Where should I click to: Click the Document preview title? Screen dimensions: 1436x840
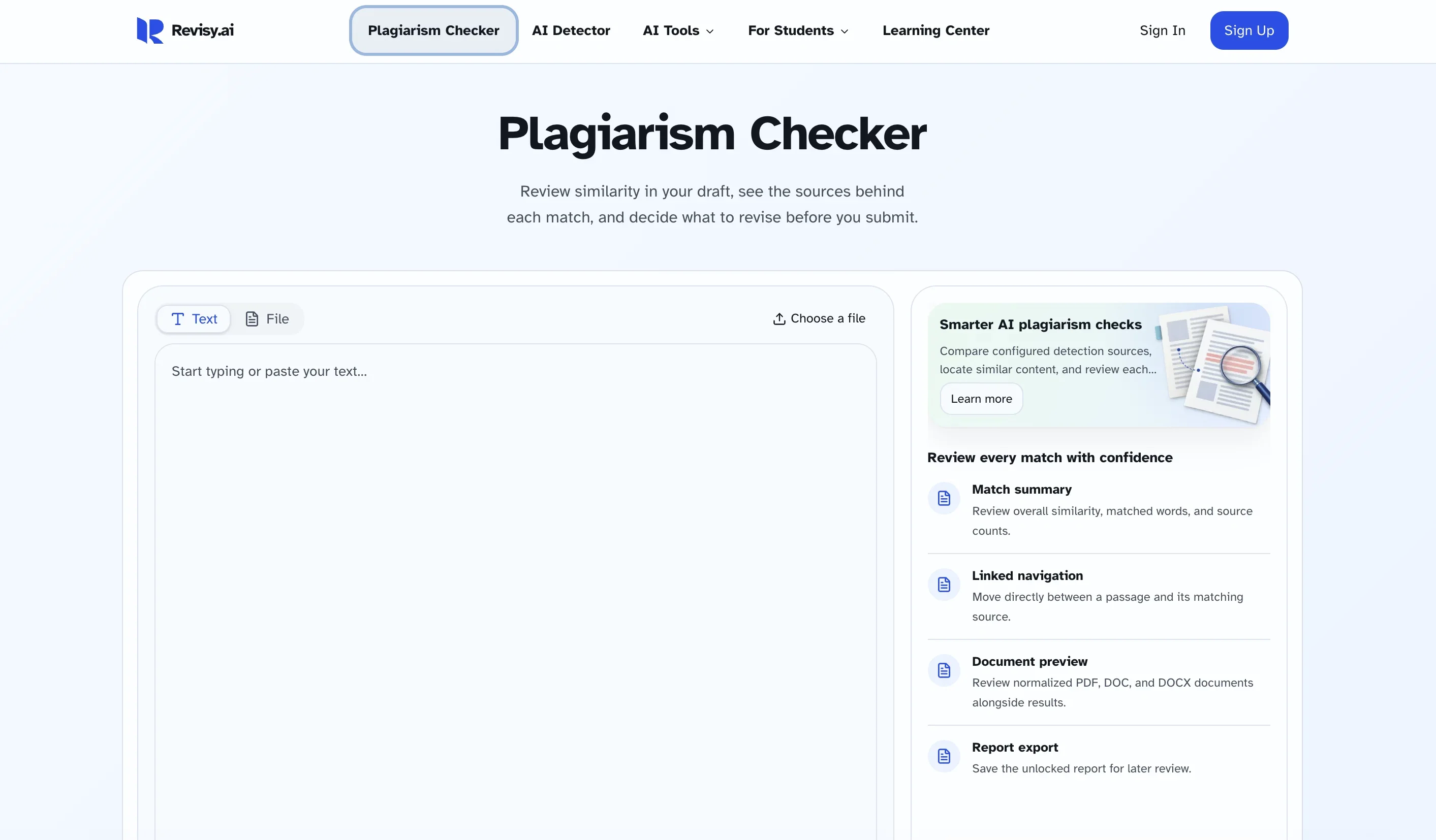point(1029,662)
